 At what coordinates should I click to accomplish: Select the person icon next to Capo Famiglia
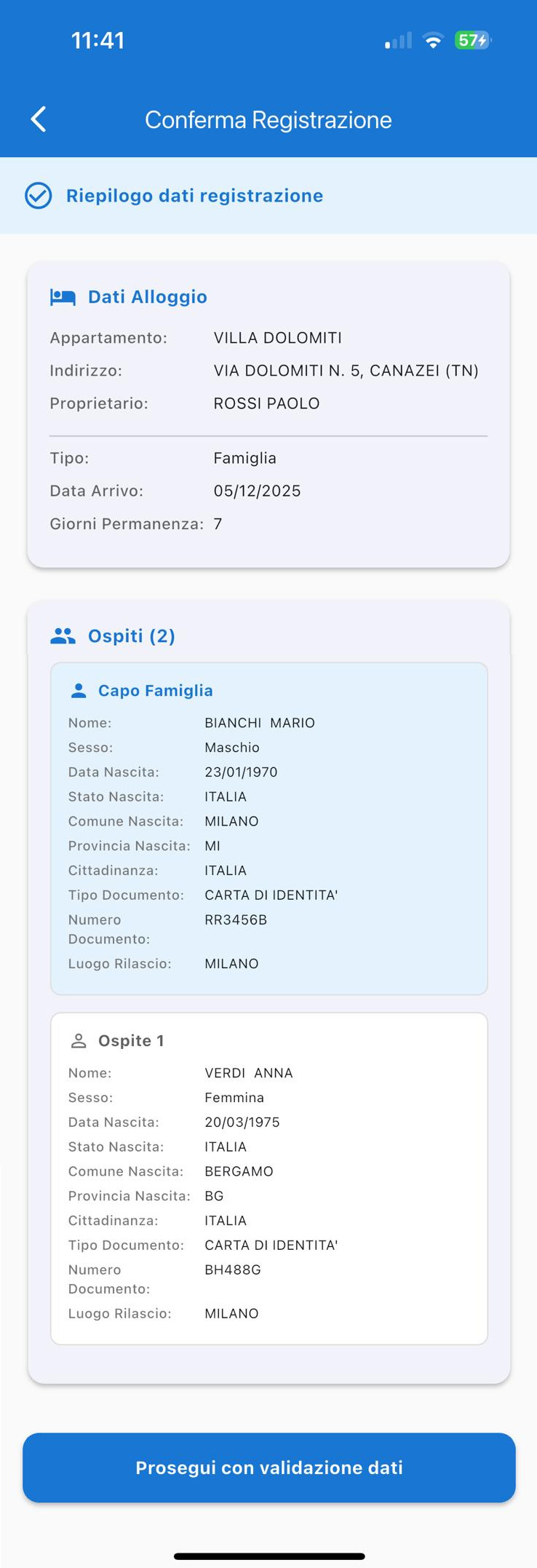(x=80, y=689)
